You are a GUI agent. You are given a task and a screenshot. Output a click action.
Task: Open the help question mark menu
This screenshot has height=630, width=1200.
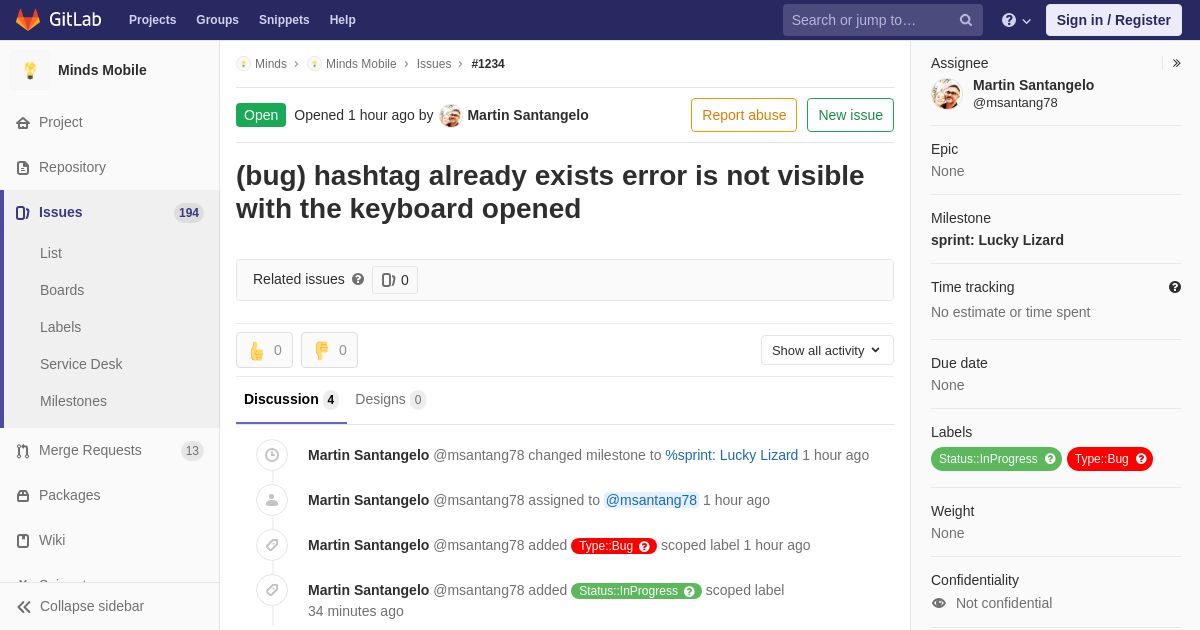[1016, 20]
